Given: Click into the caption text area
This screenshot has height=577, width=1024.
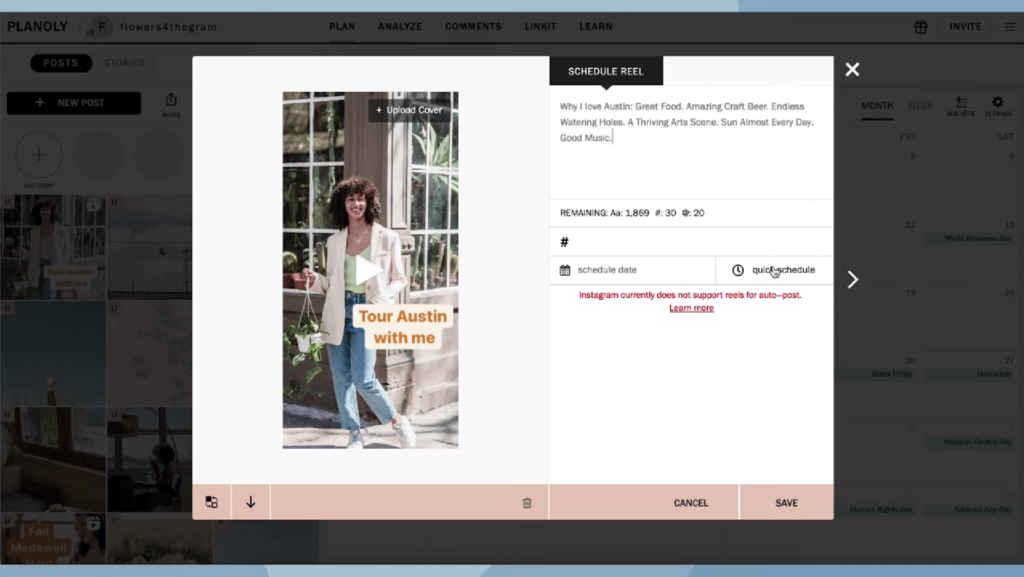Looking at the screenshot, I should click(x=691, y=142).
